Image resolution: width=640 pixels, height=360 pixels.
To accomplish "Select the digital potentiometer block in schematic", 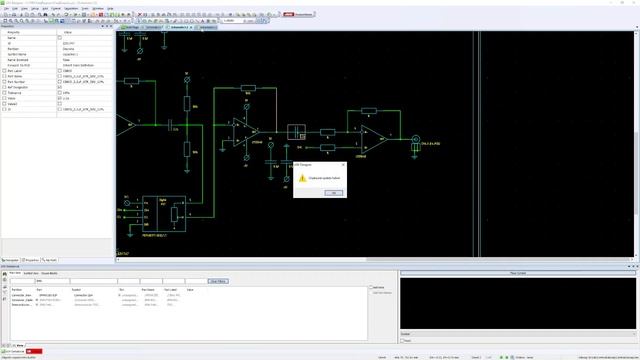I will (x=164, y=214).
